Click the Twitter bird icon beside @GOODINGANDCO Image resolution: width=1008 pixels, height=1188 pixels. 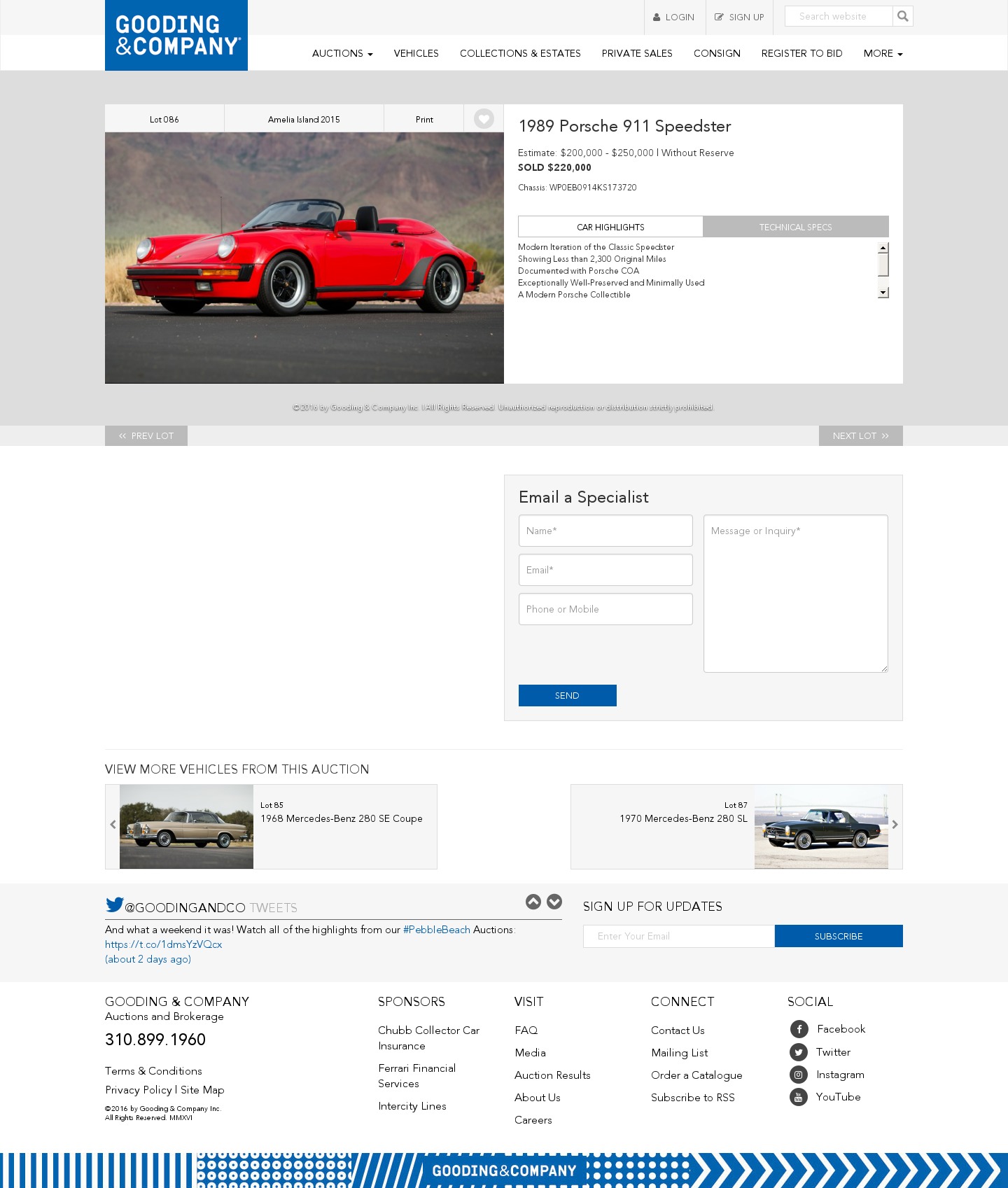114,904
